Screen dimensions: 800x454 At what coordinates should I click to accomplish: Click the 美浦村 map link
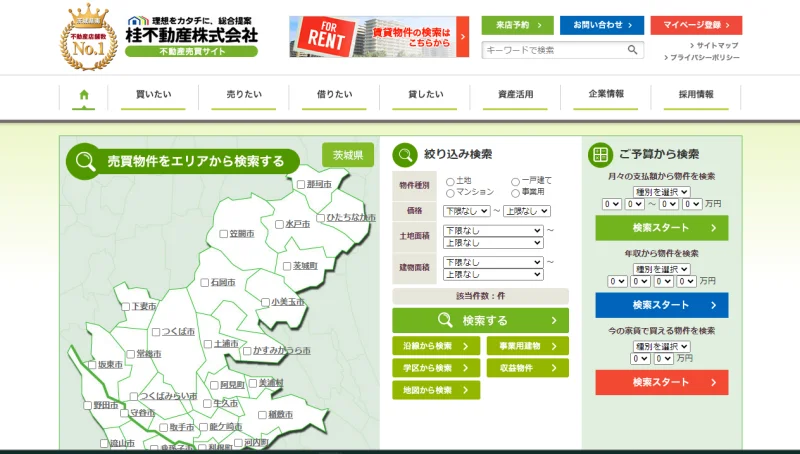271,383
